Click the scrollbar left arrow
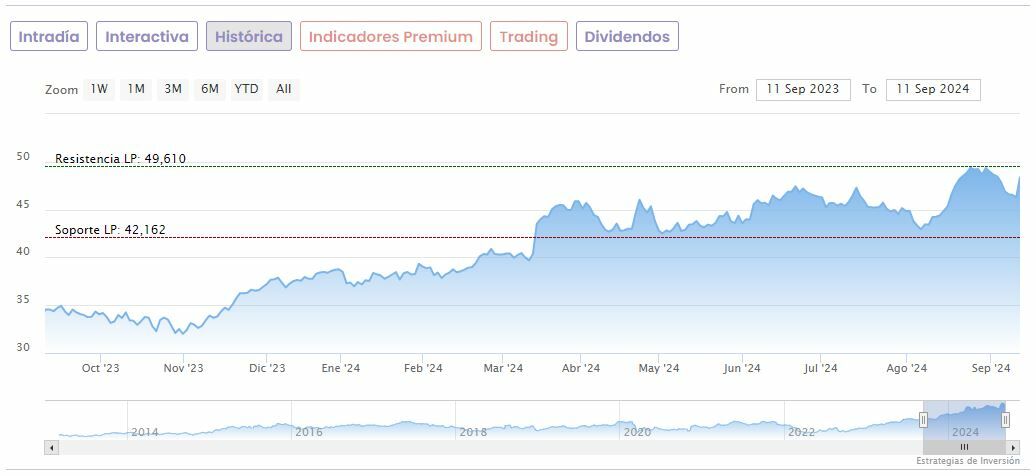1036x476 pixels. click(52, 448)
